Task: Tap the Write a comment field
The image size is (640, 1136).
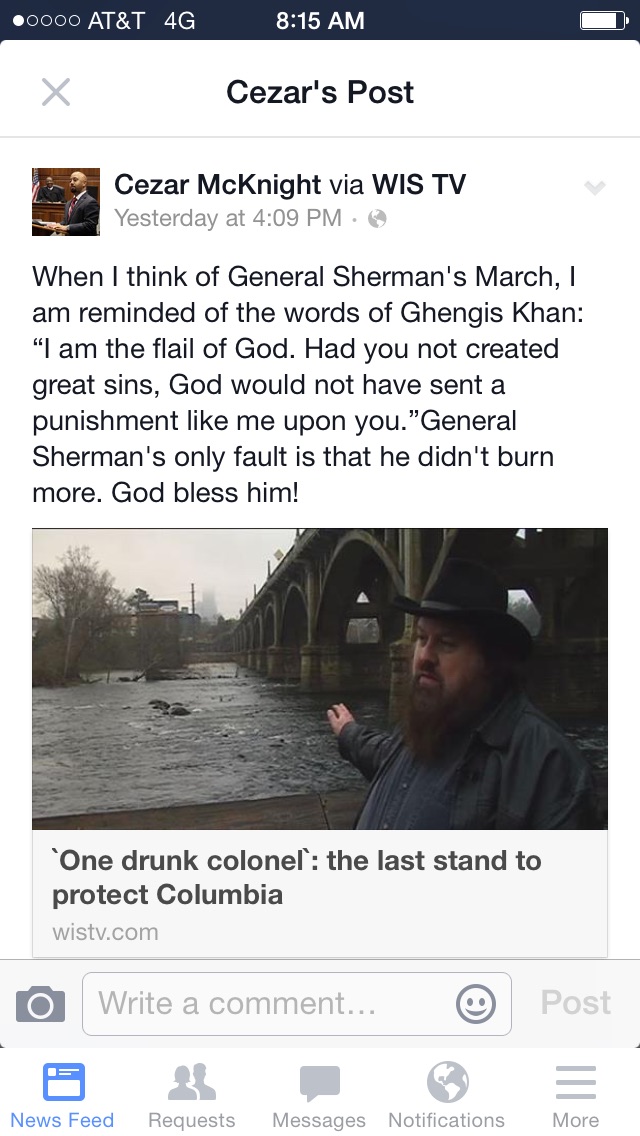Action: pos(270,1003)
